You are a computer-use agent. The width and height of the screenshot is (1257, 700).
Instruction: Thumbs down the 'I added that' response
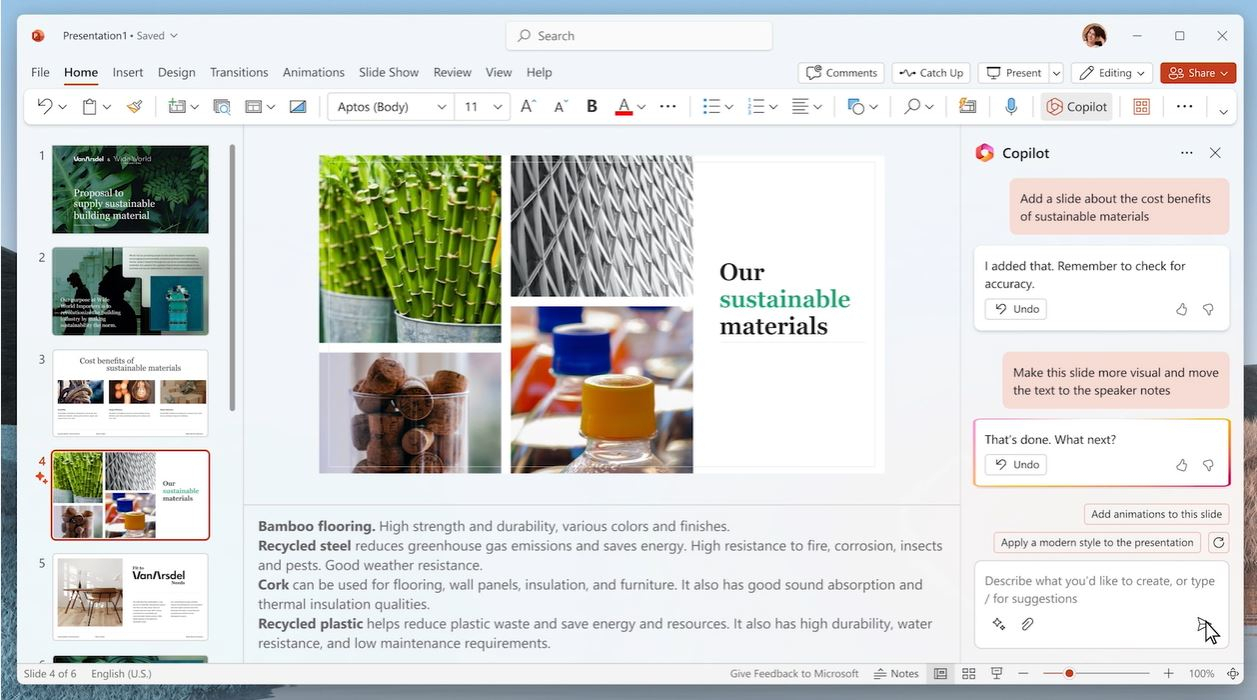point(1208,310)
